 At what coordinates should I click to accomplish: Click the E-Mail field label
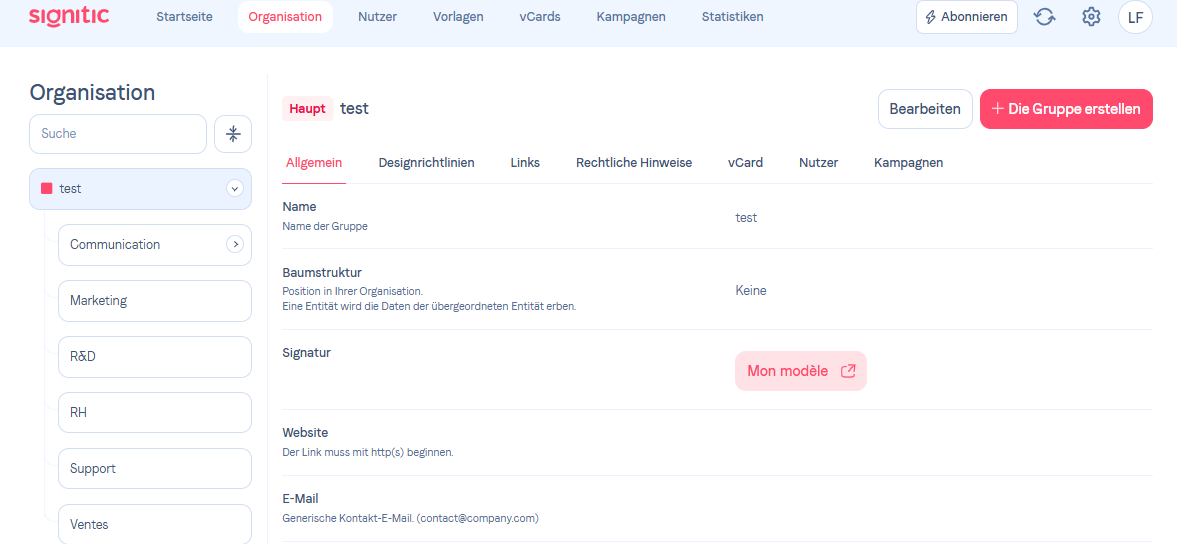(x=301, y=498)
